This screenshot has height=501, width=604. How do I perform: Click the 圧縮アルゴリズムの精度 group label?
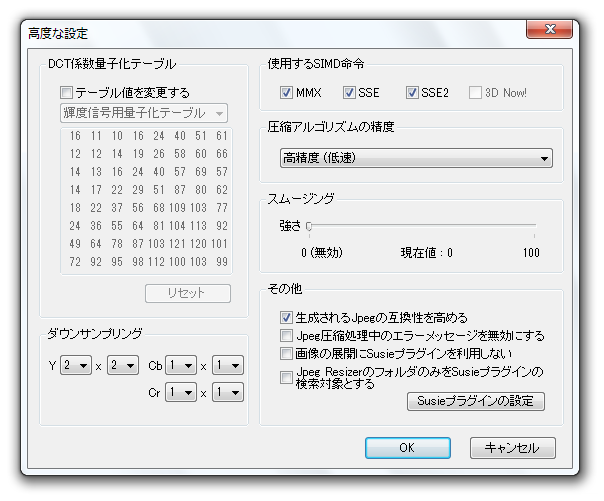coord(331,127)
